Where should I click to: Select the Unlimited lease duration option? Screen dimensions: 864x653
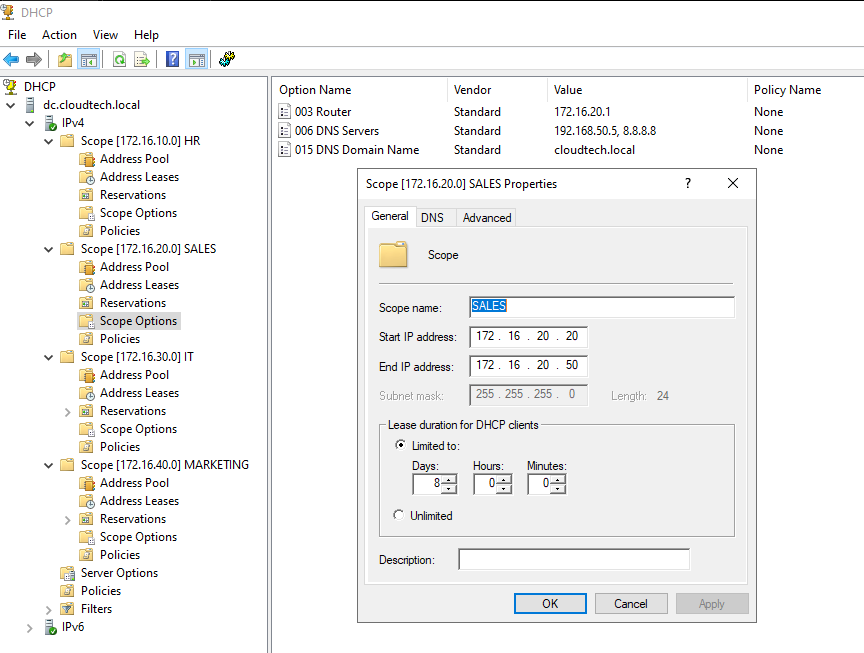400,516
